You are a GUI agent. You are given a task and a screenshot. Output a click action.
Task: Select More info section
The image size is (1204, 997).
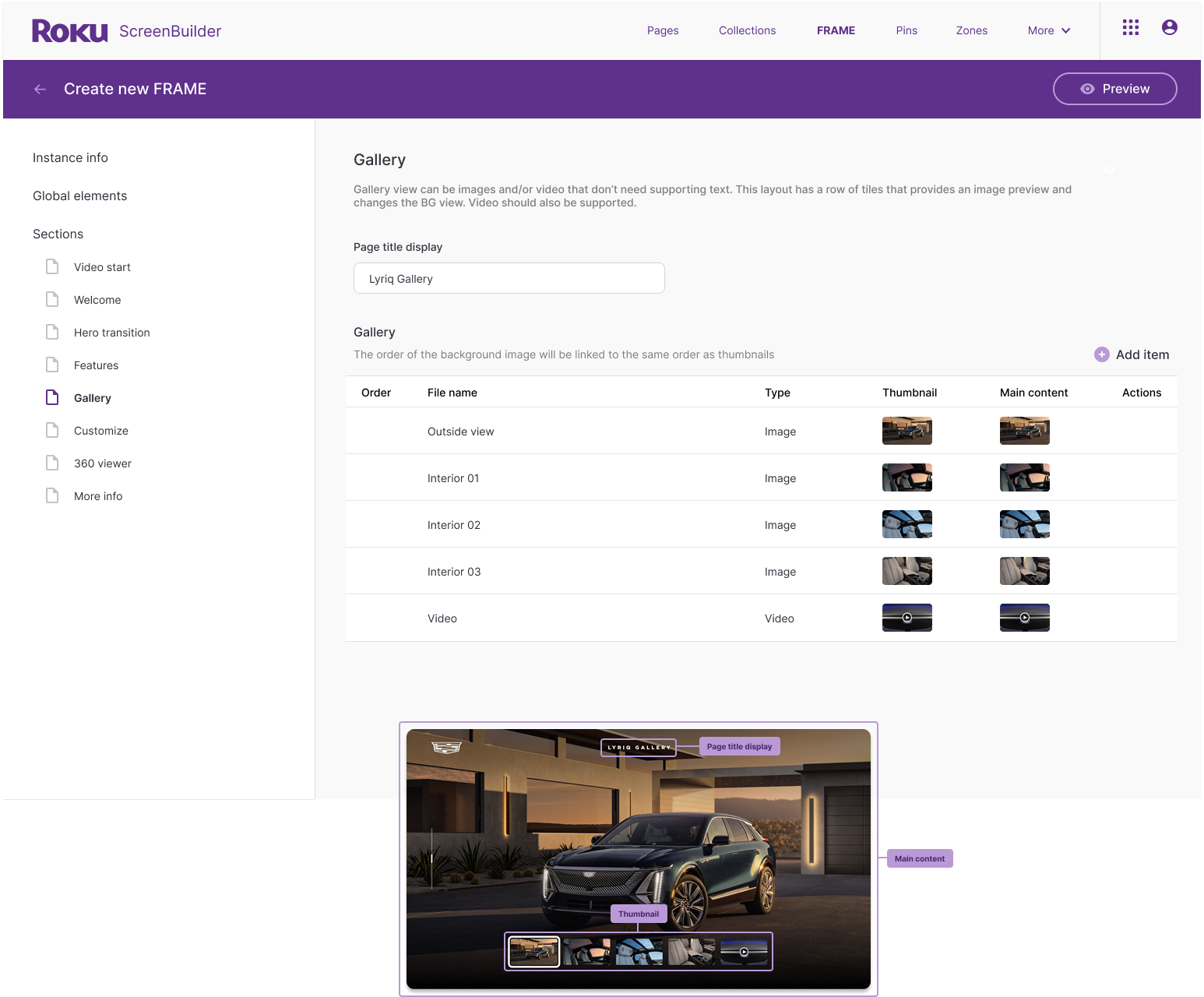tap(98, 496)
